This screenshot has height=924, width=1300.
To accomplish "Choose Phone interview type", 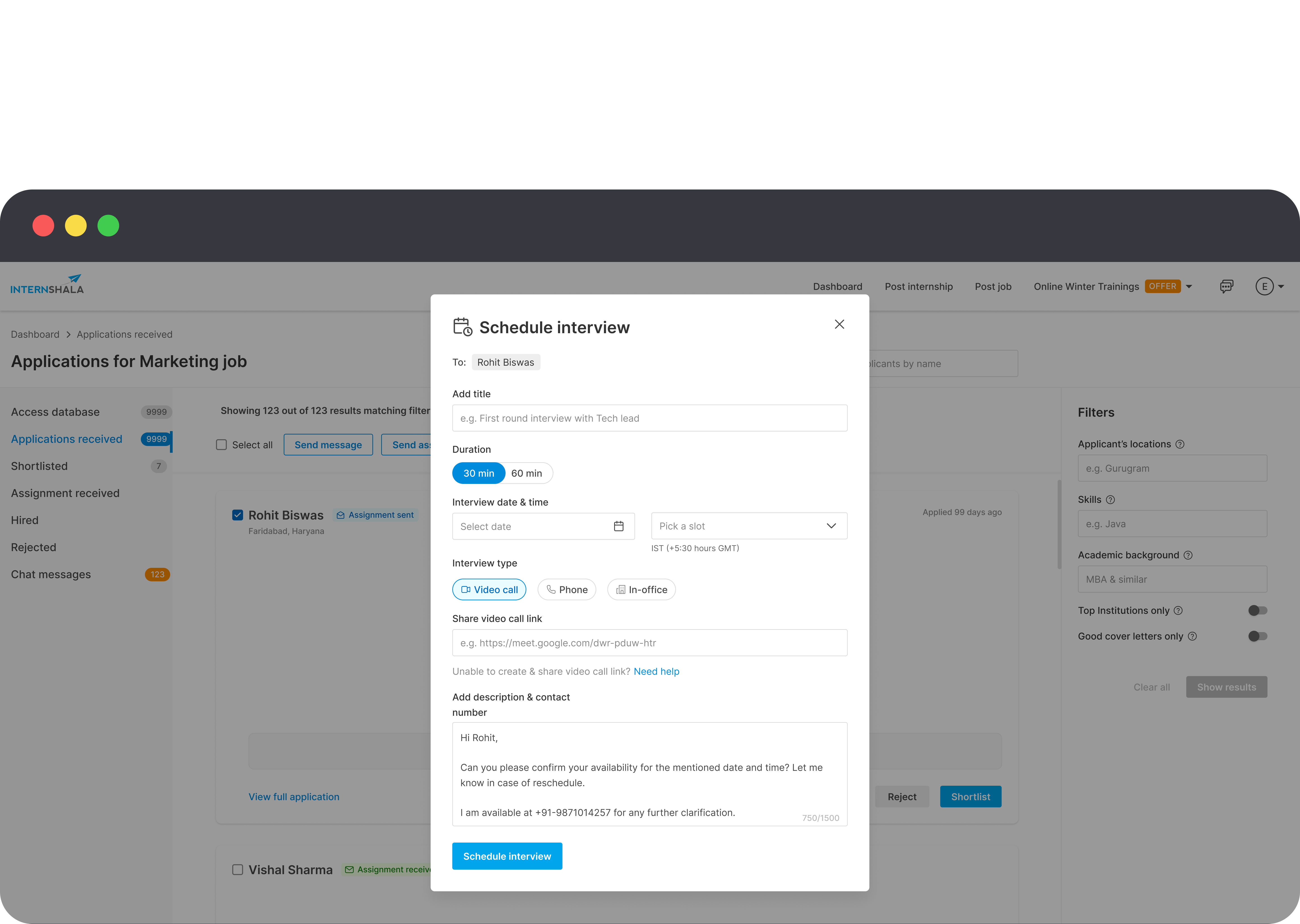I will pos(567,590).
